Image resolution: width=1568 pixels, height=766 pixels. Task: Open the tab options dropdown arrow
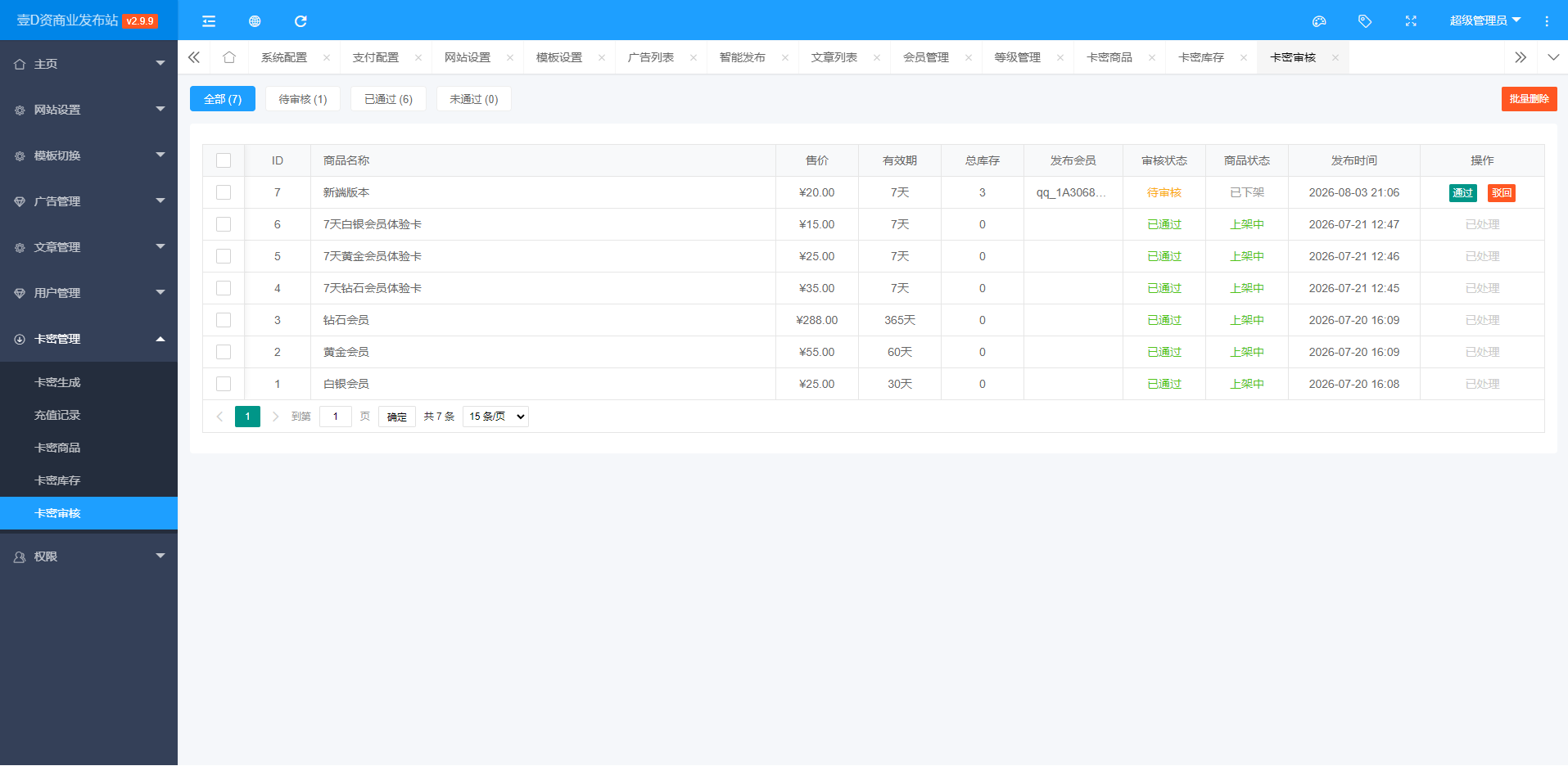coord(1553,57)
